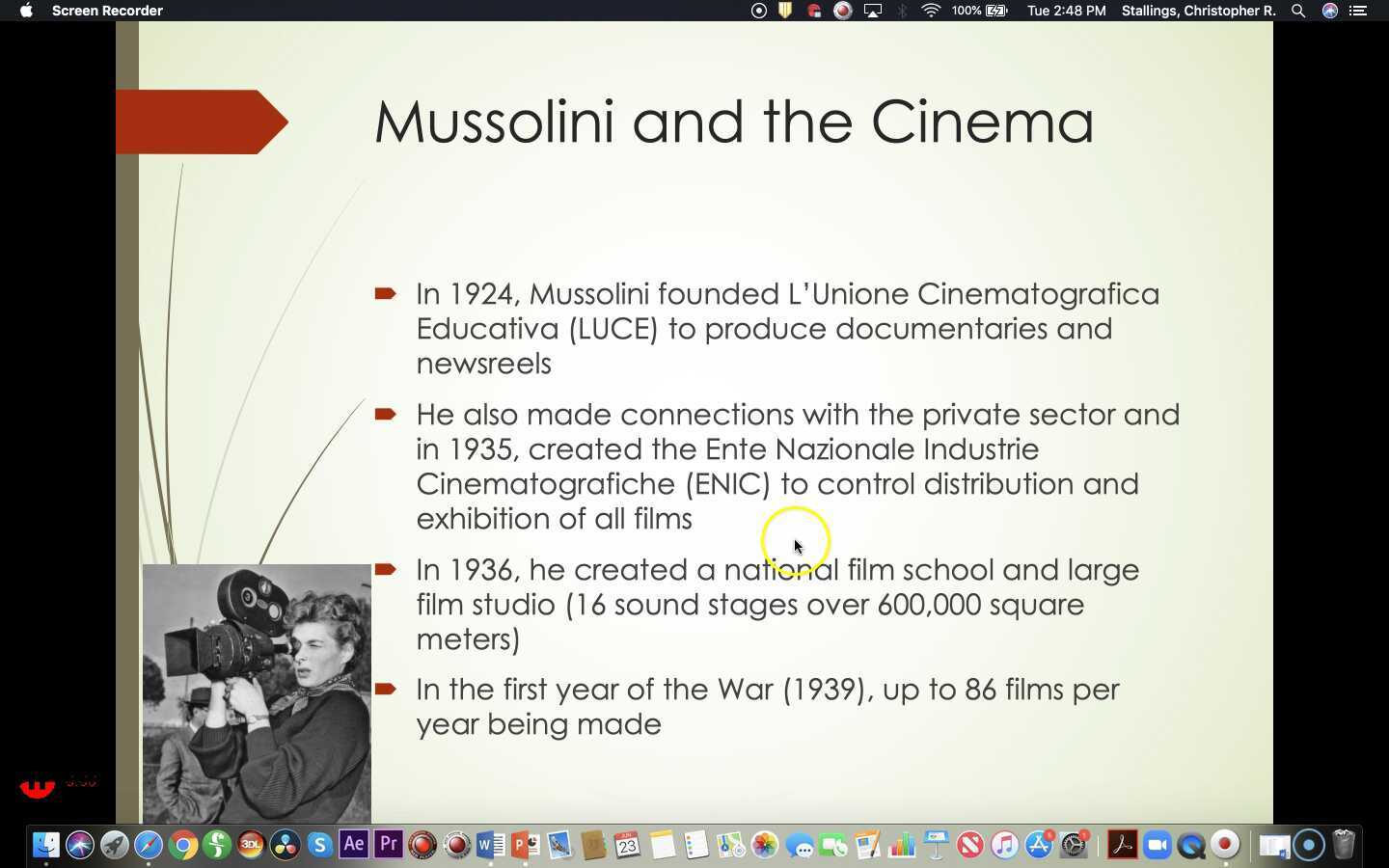
Task: Open the Wi-Fi status menu
Action: click(x=931, y=11)
